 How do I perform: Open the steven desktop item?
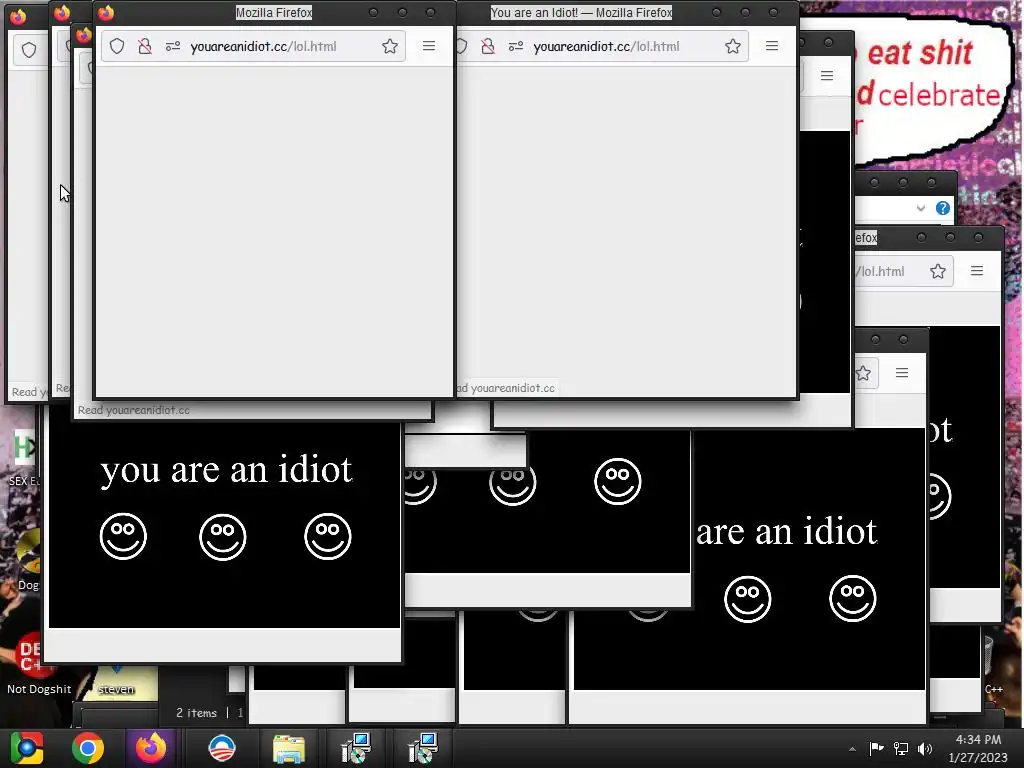point(116,682)
